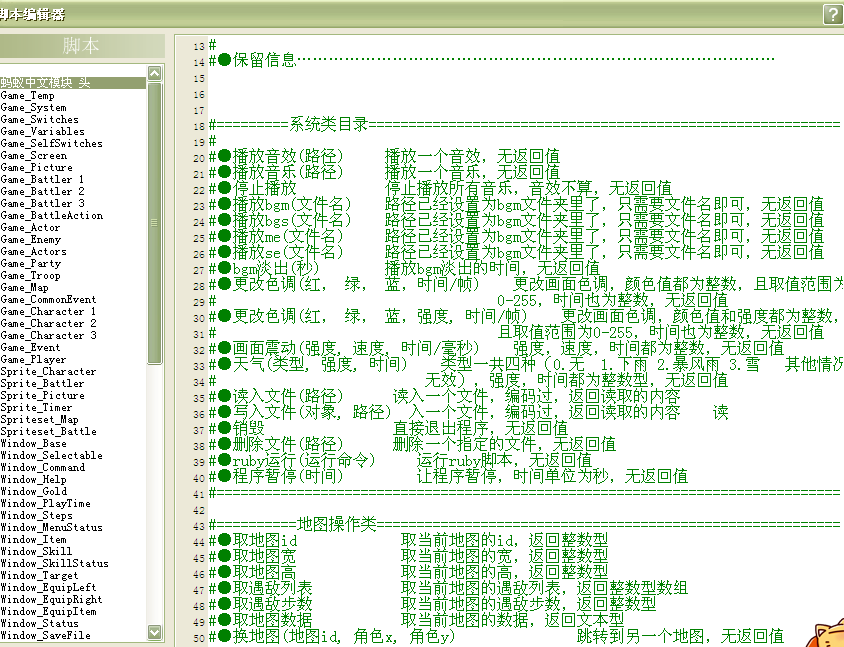This screenshot has width=844, height=647.
Task: Choose the Game_Variables script
Action: click(43, 131)
